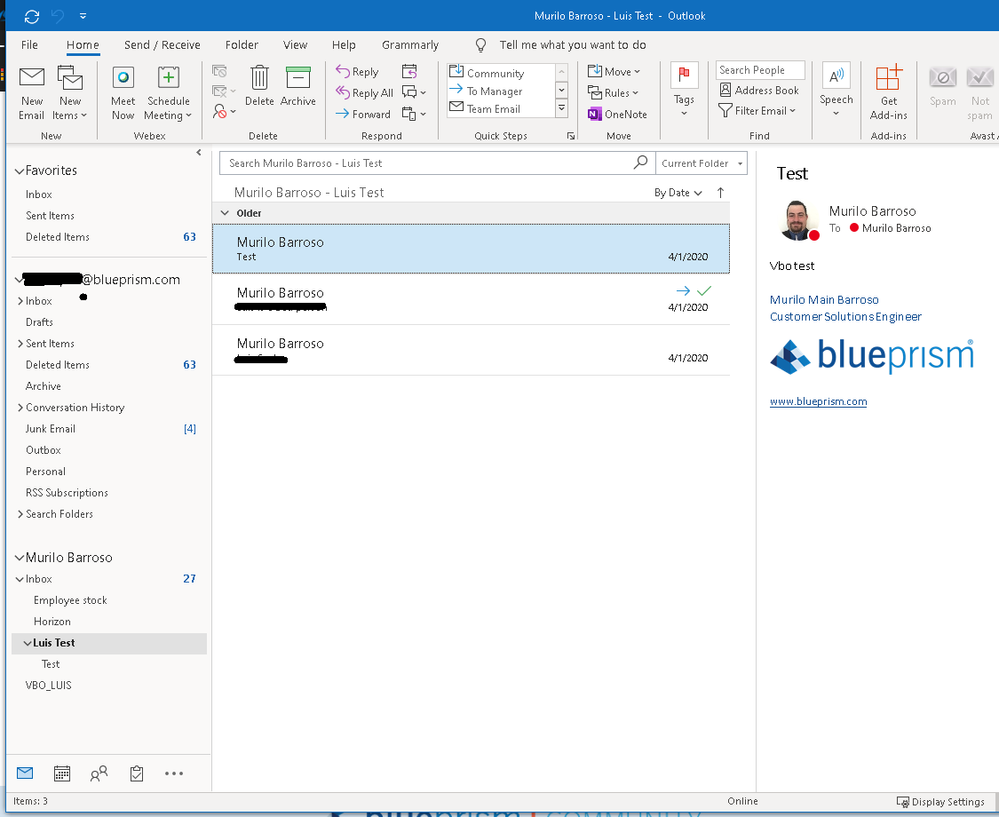The image size is (999, 817).
Task: Click the Search People field
Action: [x=760, y=70]
